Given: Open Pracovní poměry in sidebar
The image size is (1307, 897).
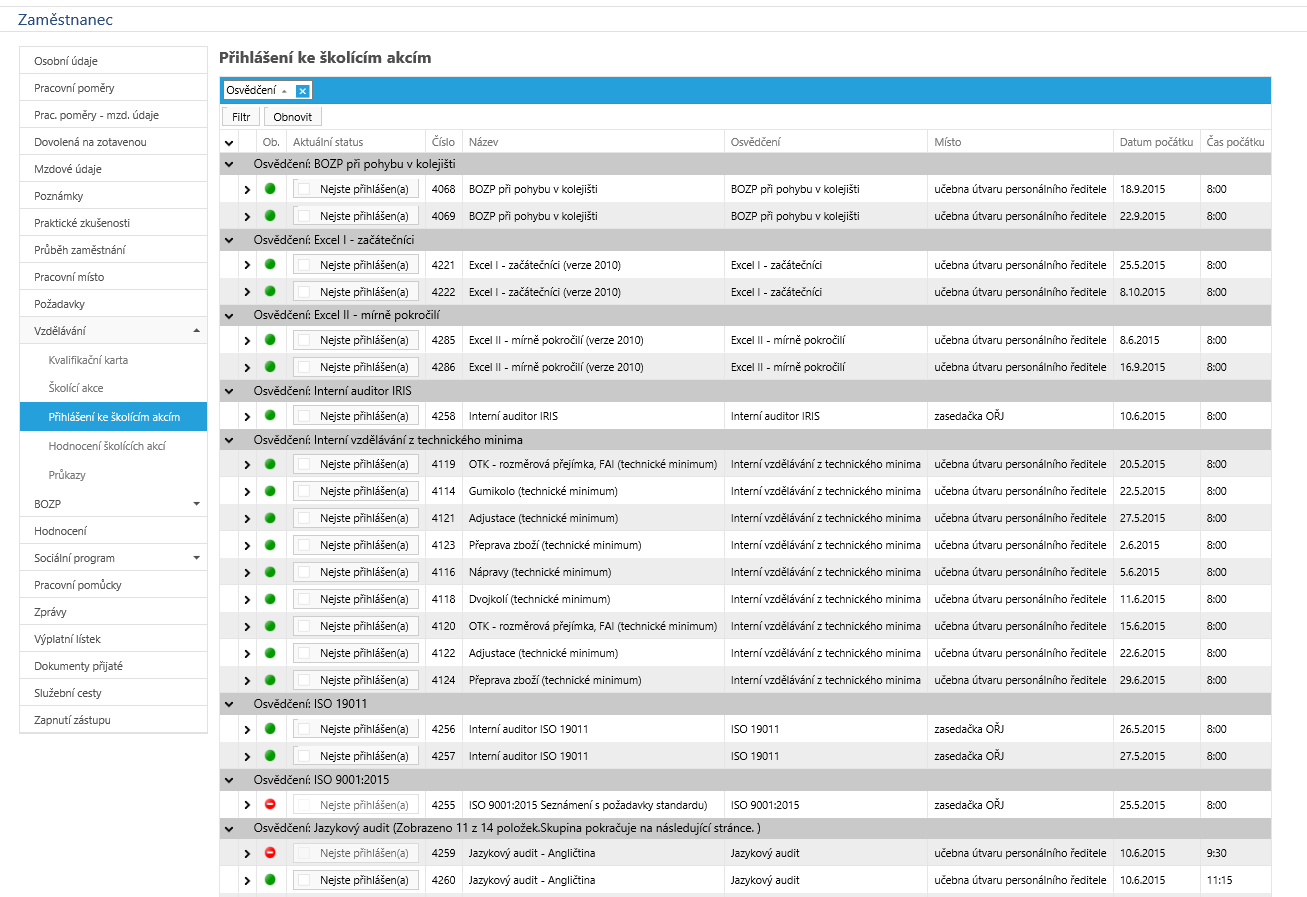Looking at the screenshot, I should click(x=113, y=88).
